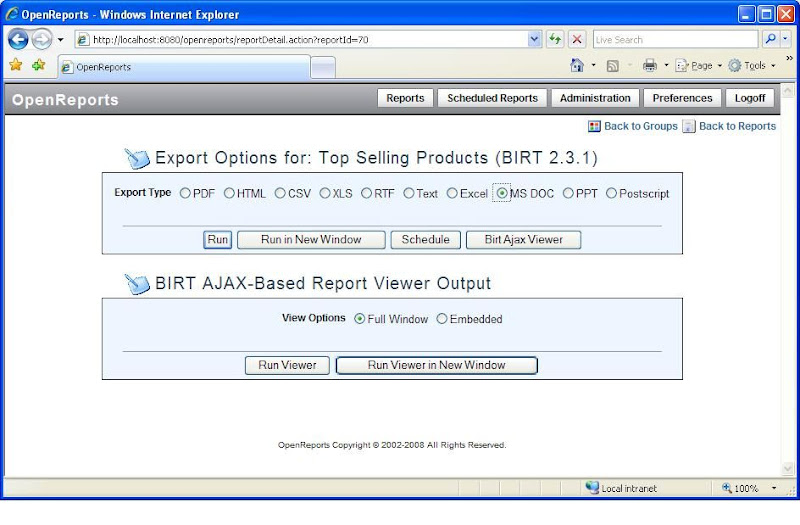Click the Stop loading red X icon

(x=577, y=39)
